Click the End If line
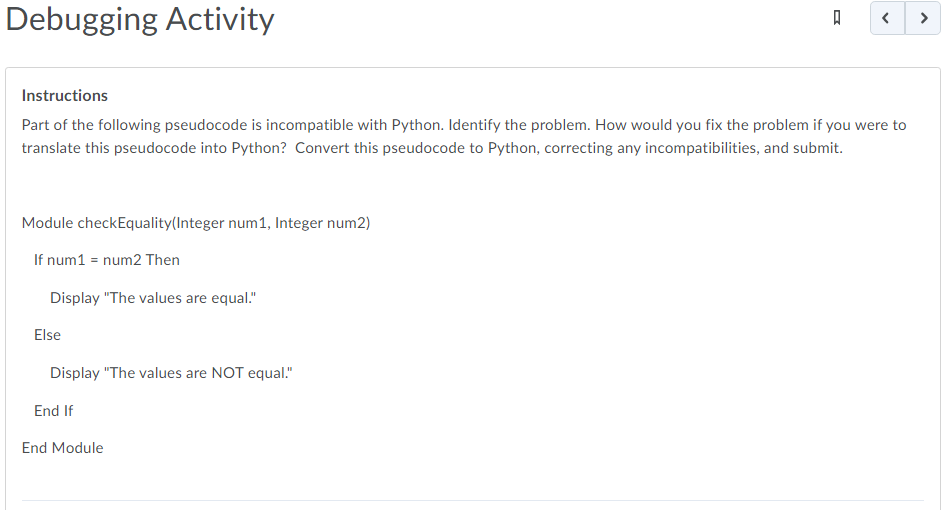This screenshot has height=510, width=949. point(53,411)
